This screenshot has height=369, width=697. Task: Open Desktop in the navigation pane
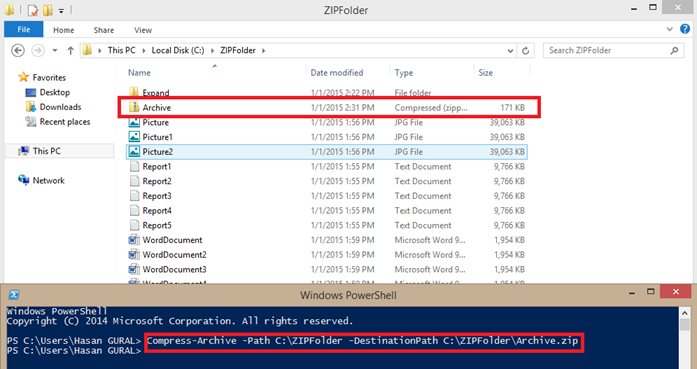[55, 92]
